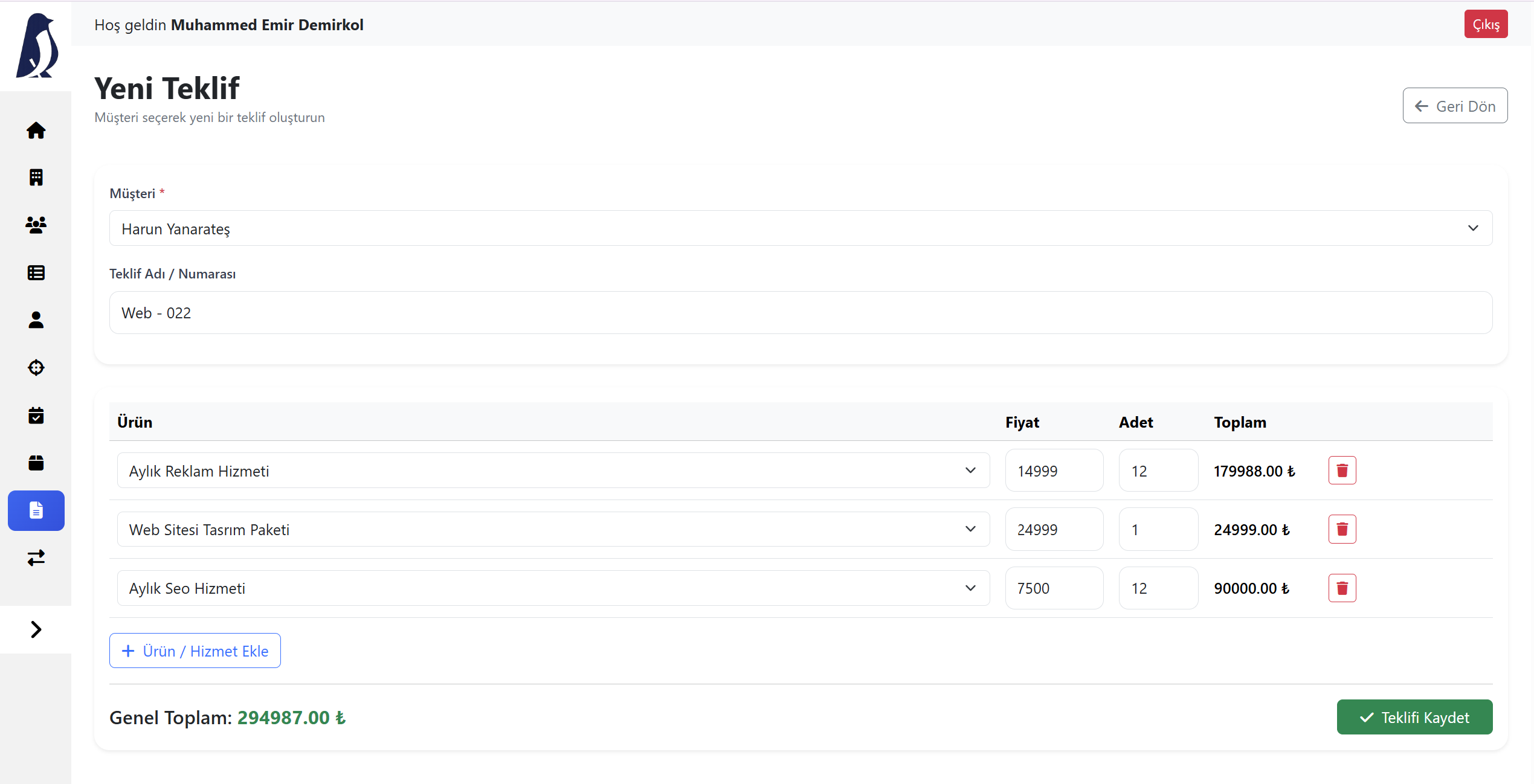Click the crosshair target icon in sidebar
The height and width of the screenshot is (784, 1534).
click(x=36, y=367)
